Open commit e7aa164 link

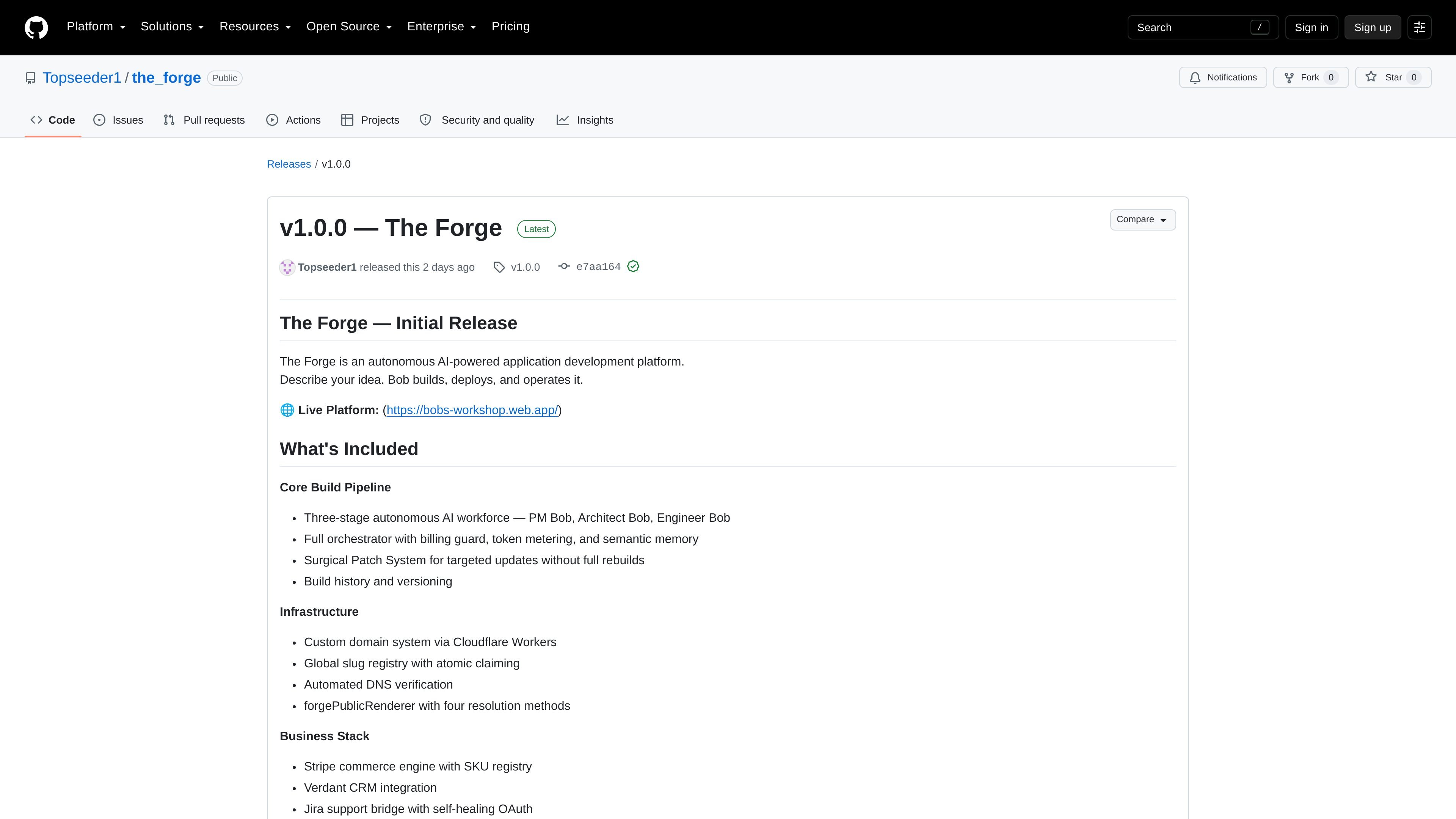pos(599,267)
